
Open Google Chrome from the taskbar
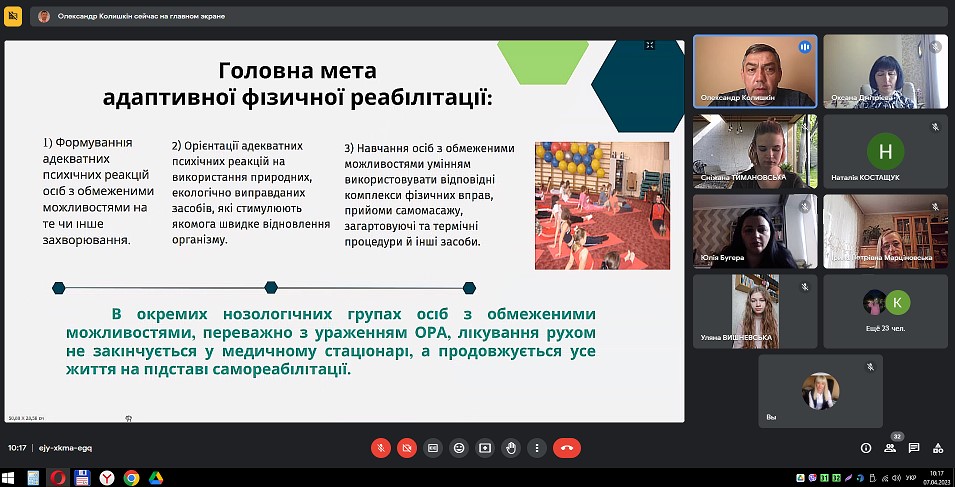click(131, 478)
